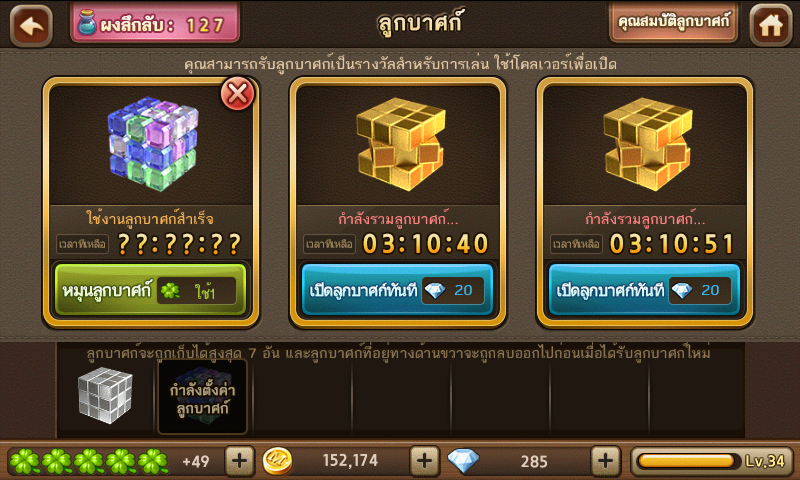
Task: Tap the diamond currency icon
Action: point(463,460)
